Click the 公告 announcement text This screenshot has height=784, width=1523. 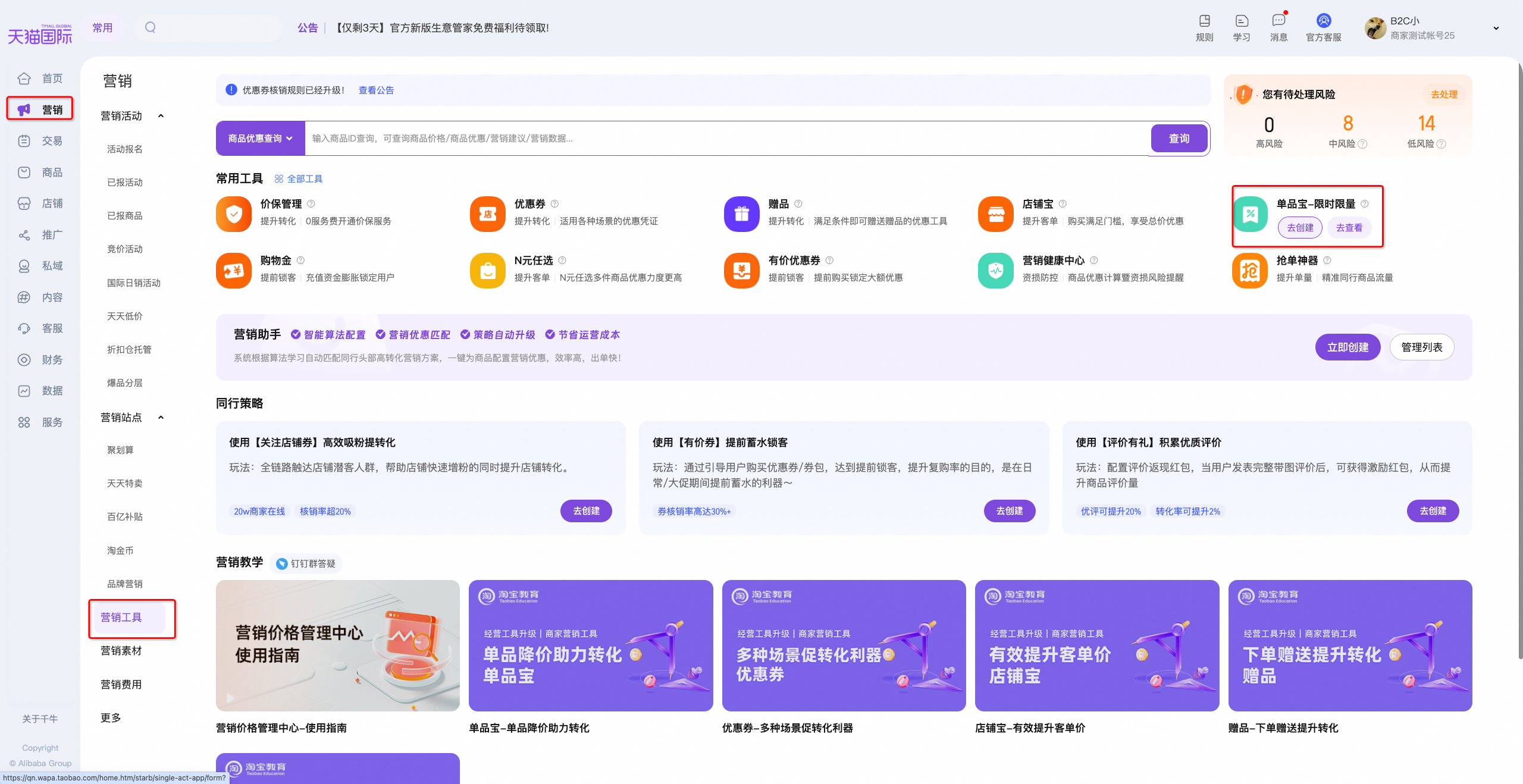[x=308, y=28]
